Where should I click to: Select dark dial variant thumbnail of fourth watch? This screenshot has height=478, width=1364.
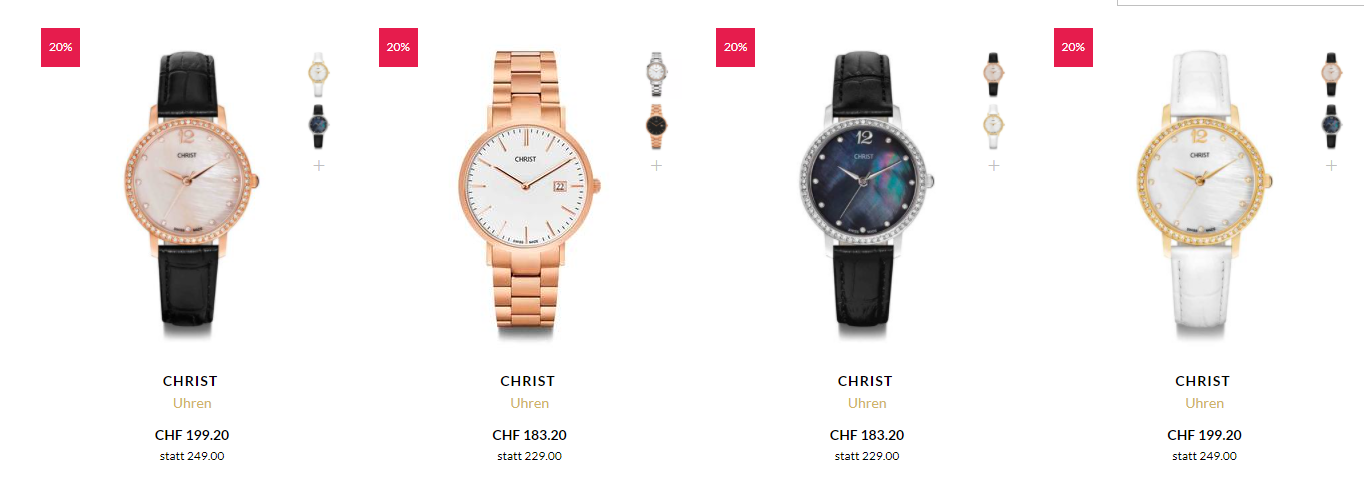point(1331,125)
